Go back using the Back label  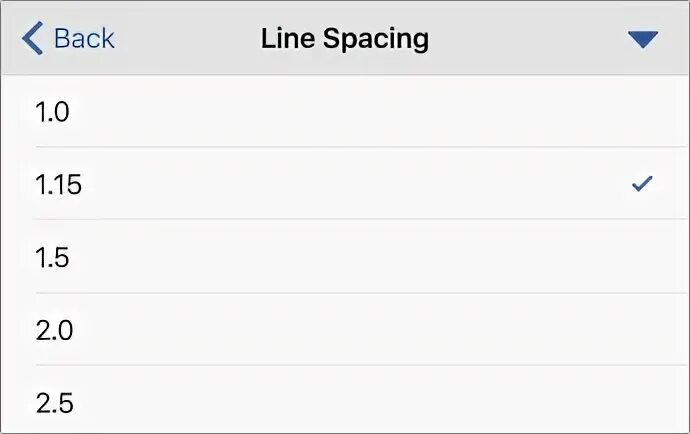[84, 39]
